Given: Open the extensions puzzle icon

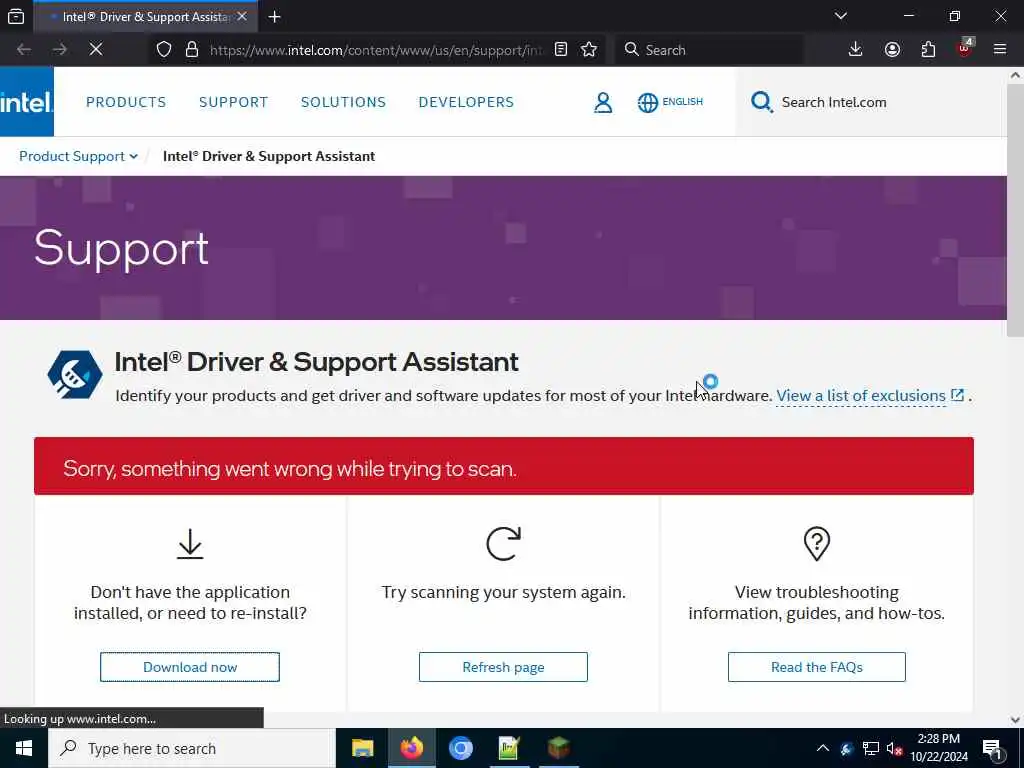Looking at the screenshot, I should [928, 50].
